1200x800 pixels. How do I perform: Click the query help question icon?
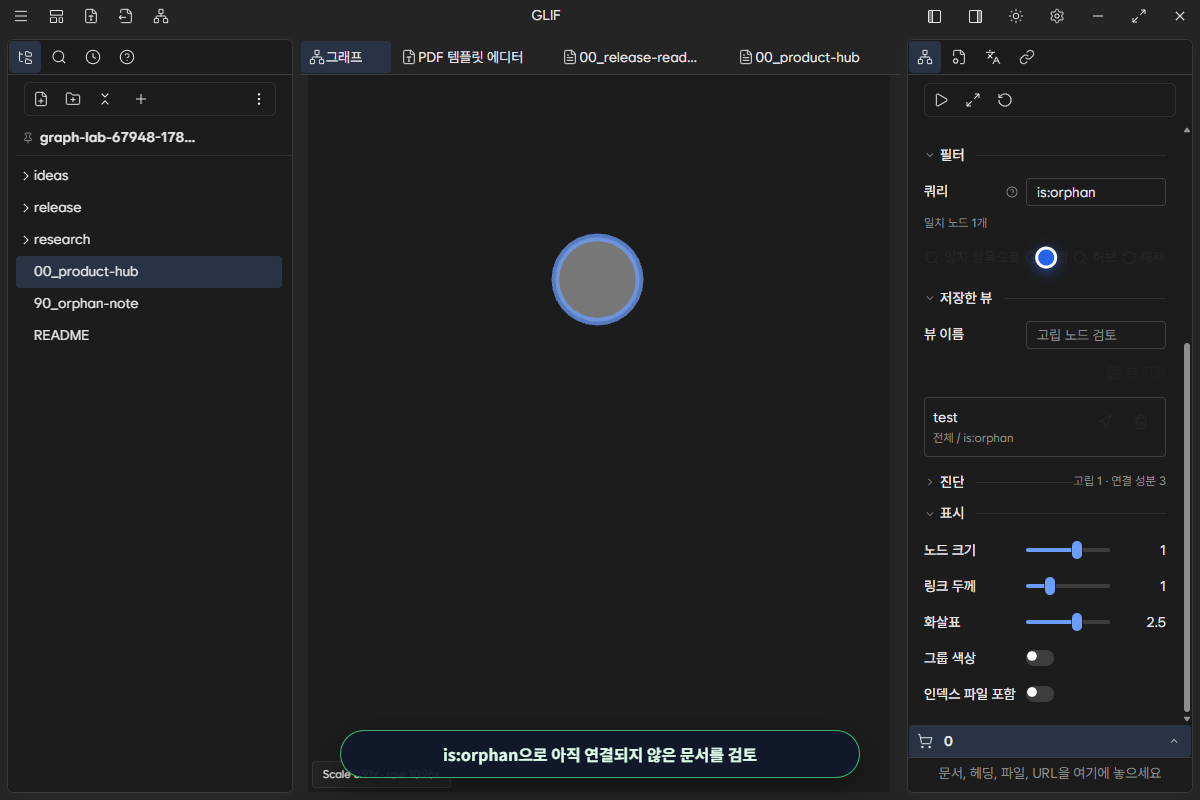pos(1011,192)
